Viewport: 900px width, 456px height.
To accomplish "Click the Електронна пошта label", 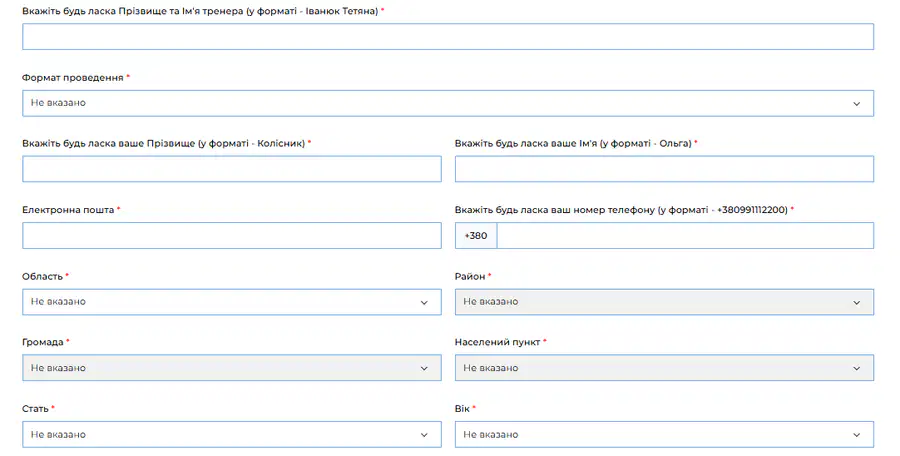I will (x=68, y=210).
